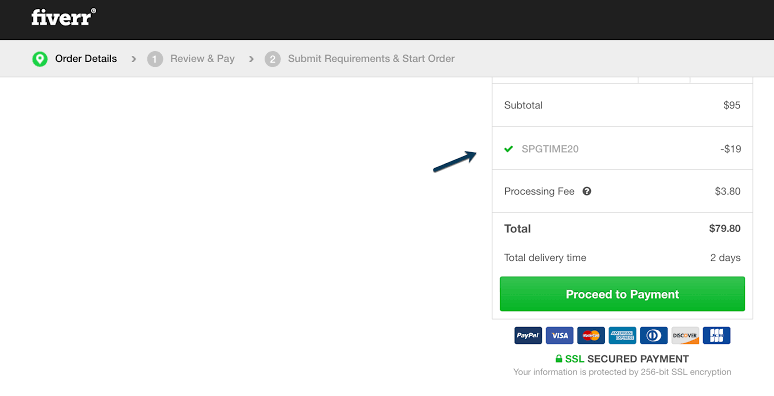Click the green Order Details location icon
Image resolution: width=774 pixels, height=396 pixels.
(40, 59)
